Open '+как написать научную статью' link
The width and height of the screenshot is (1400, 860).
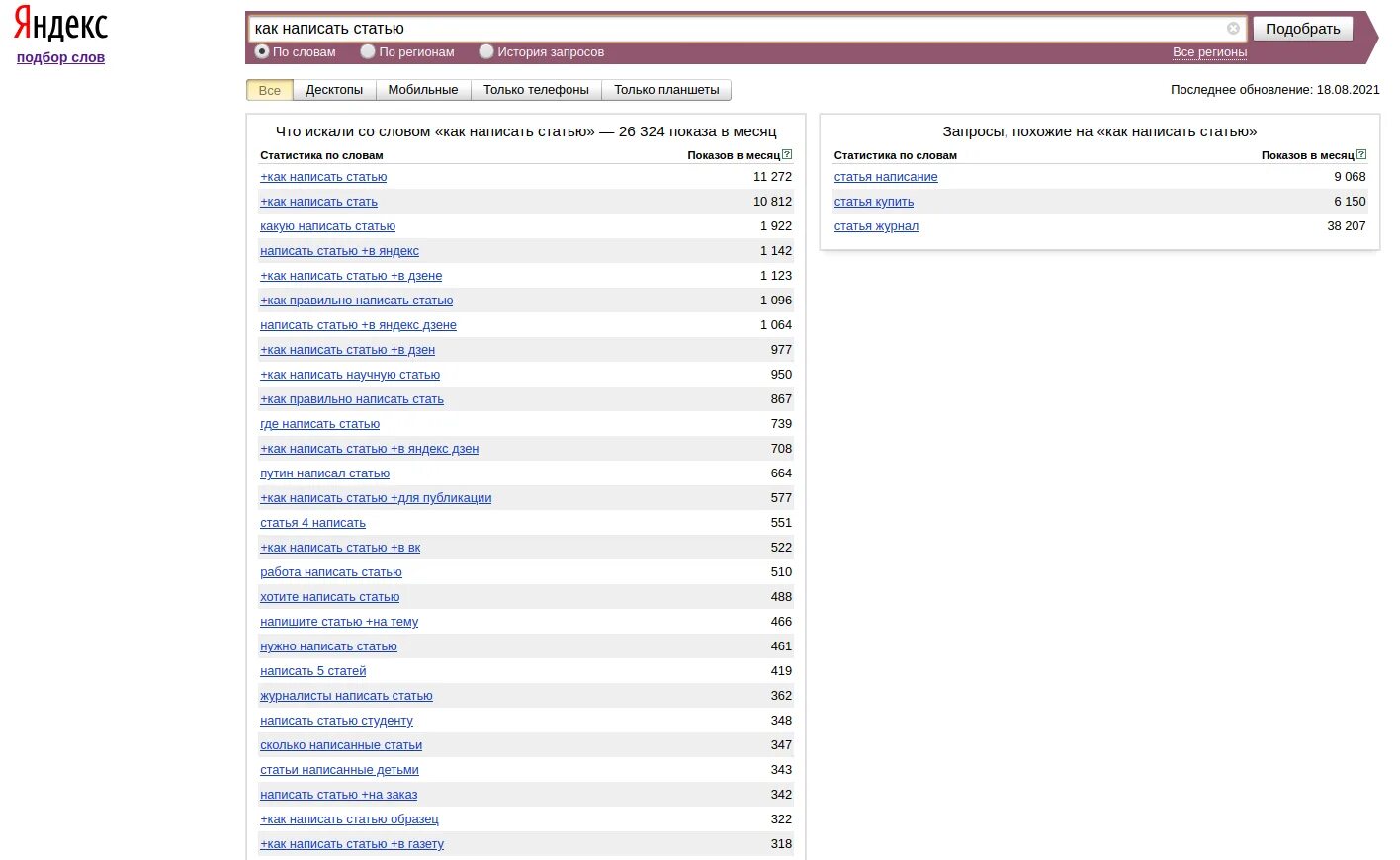click(x=350, y=375)
